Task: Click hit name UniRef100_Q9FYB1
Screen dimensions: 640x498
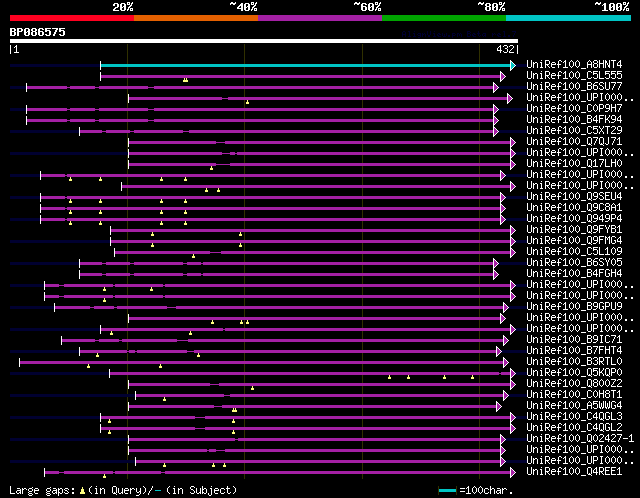Action: pyautogui.click(x=574, y=230)
